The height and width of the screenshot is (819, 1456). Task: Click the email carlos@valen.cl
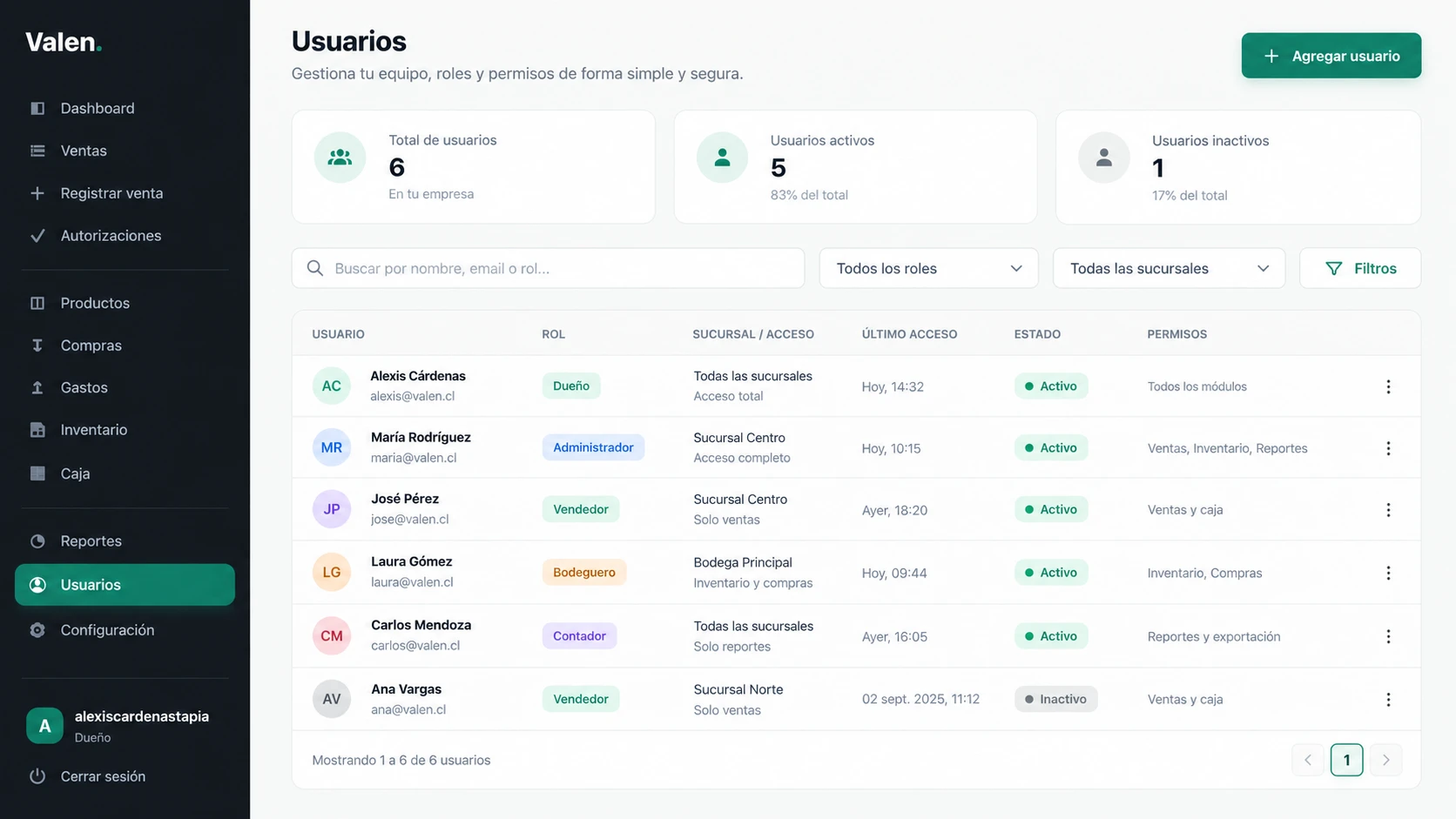point(415,646)
